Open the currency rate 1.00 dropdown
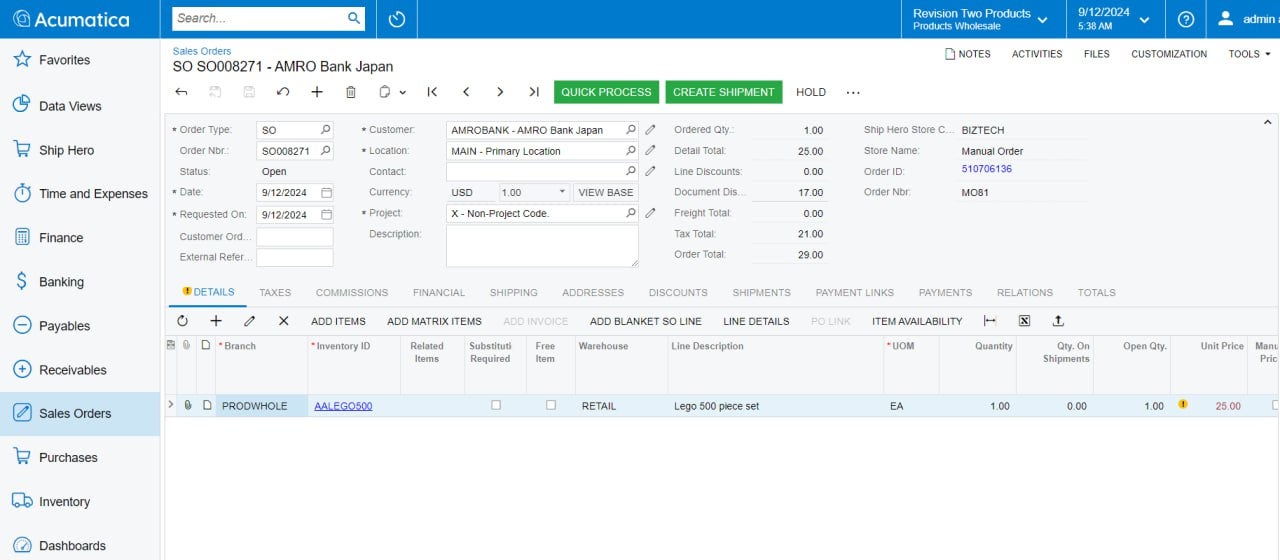Viewport: 1280px width, 560px height. pyautogui.click(x=563, y=192)
